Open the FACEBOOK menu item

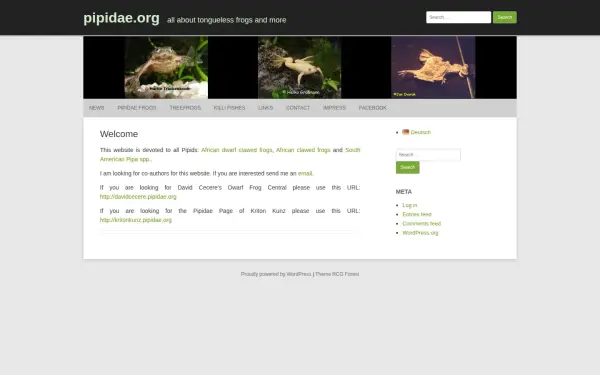pyautogui.click(x=372, y=108)
